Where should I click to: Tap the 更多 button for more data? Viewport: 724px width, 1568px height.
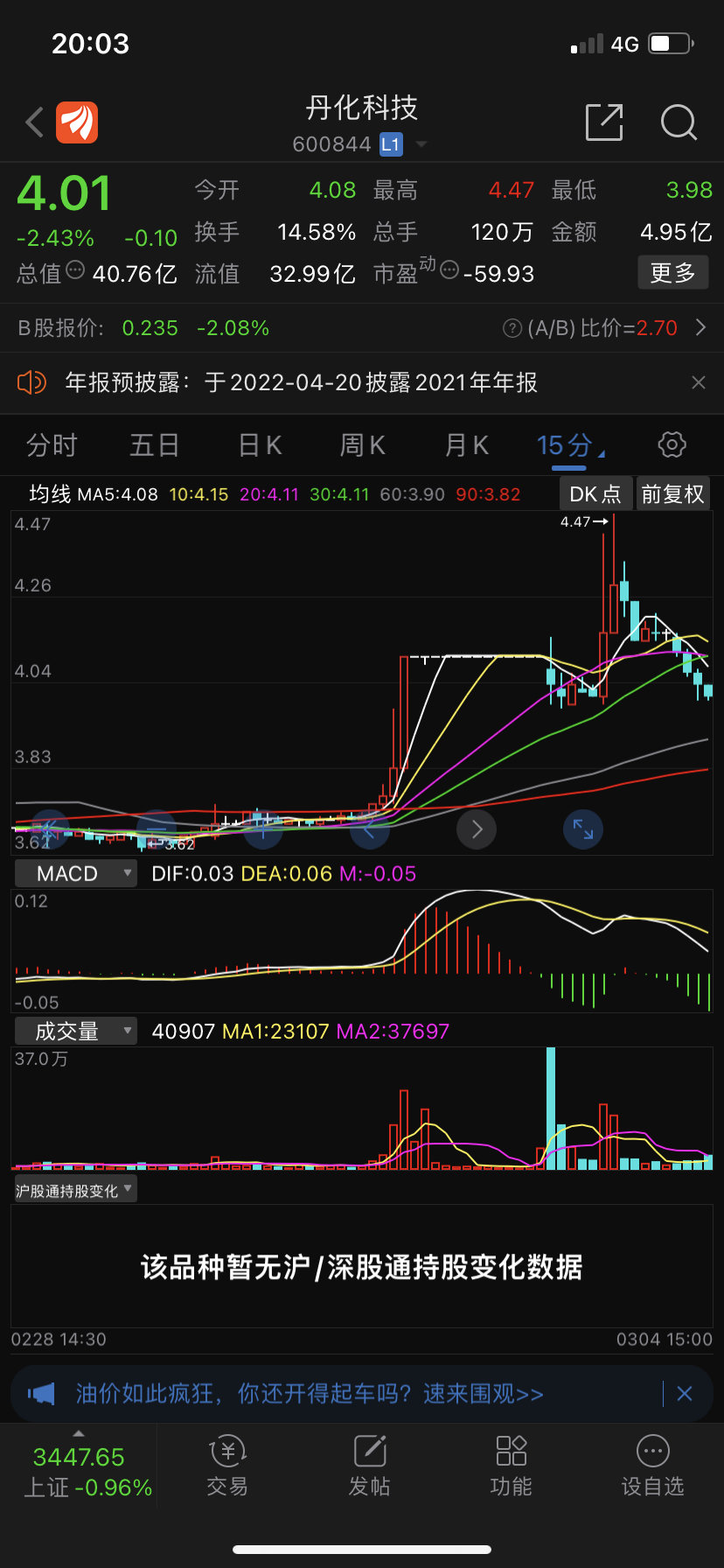tap(672, 273)
